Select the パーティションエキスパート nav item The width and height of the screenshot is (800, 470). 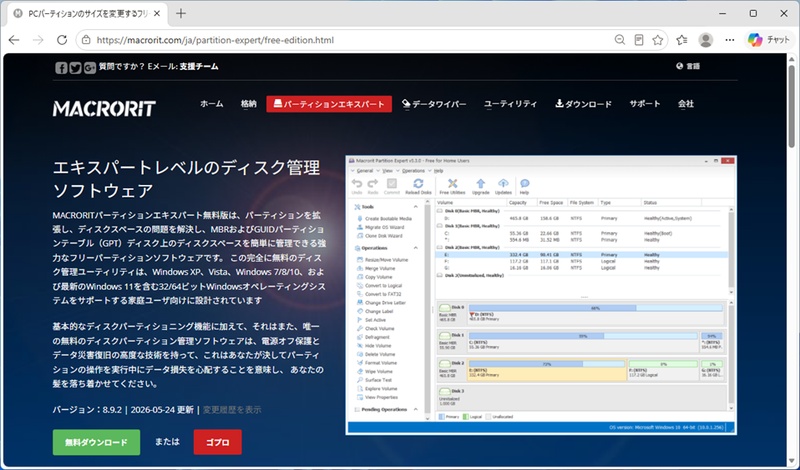pyautogui.click(x=329, y=104)
